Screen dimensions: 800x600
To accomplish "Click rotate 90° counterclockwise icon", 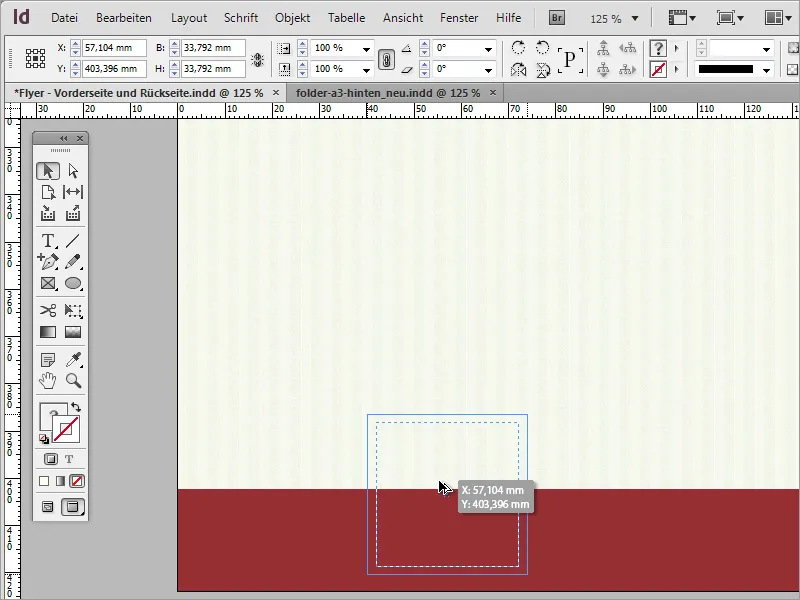I will [543, 48].
